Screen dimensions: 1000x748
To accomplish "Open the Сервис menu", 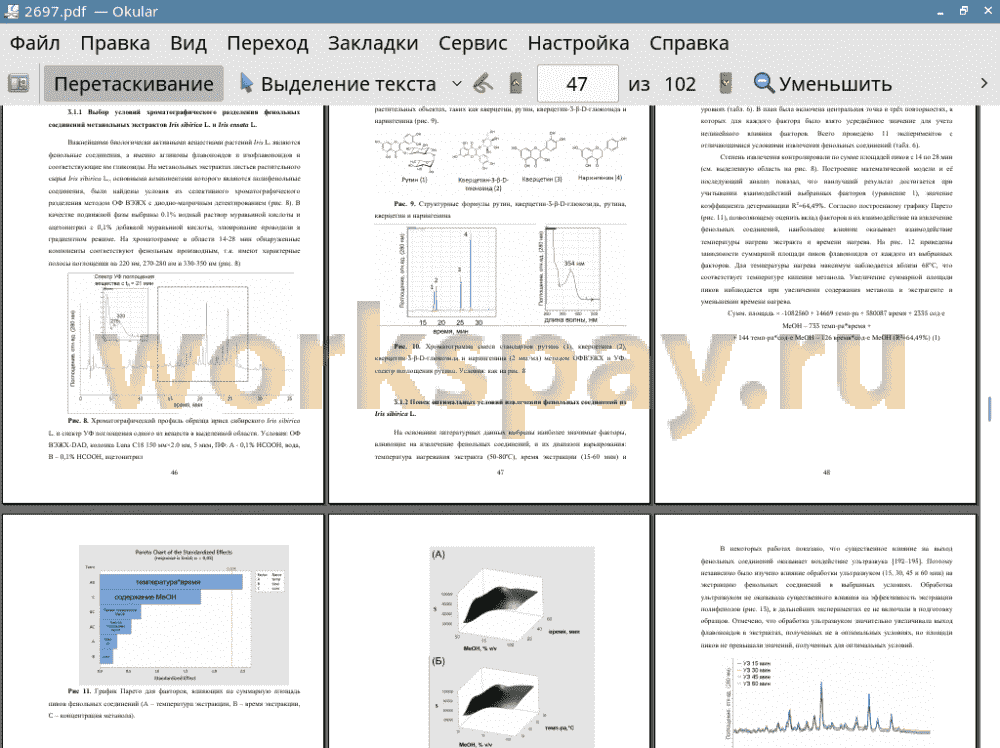I will [x=473, y=43].
